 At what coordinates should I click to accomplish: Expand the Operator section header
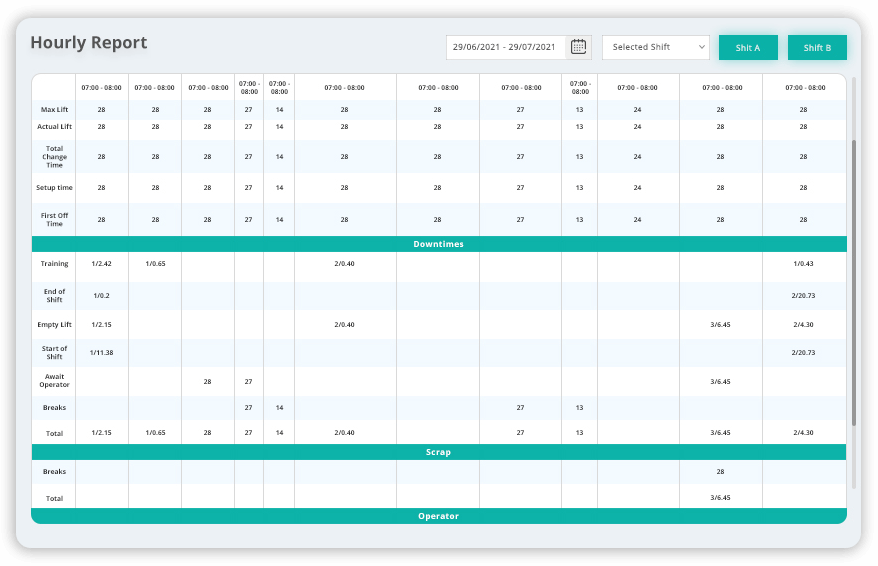click(x=438, y=516)
